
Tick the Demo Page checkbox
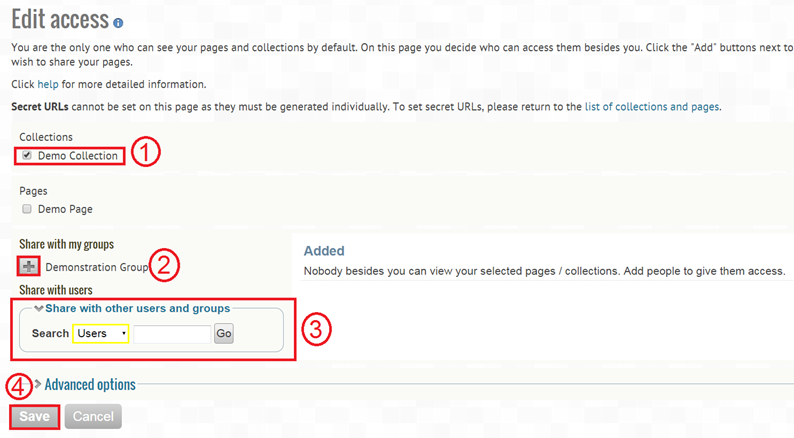[x=26, y=209]
